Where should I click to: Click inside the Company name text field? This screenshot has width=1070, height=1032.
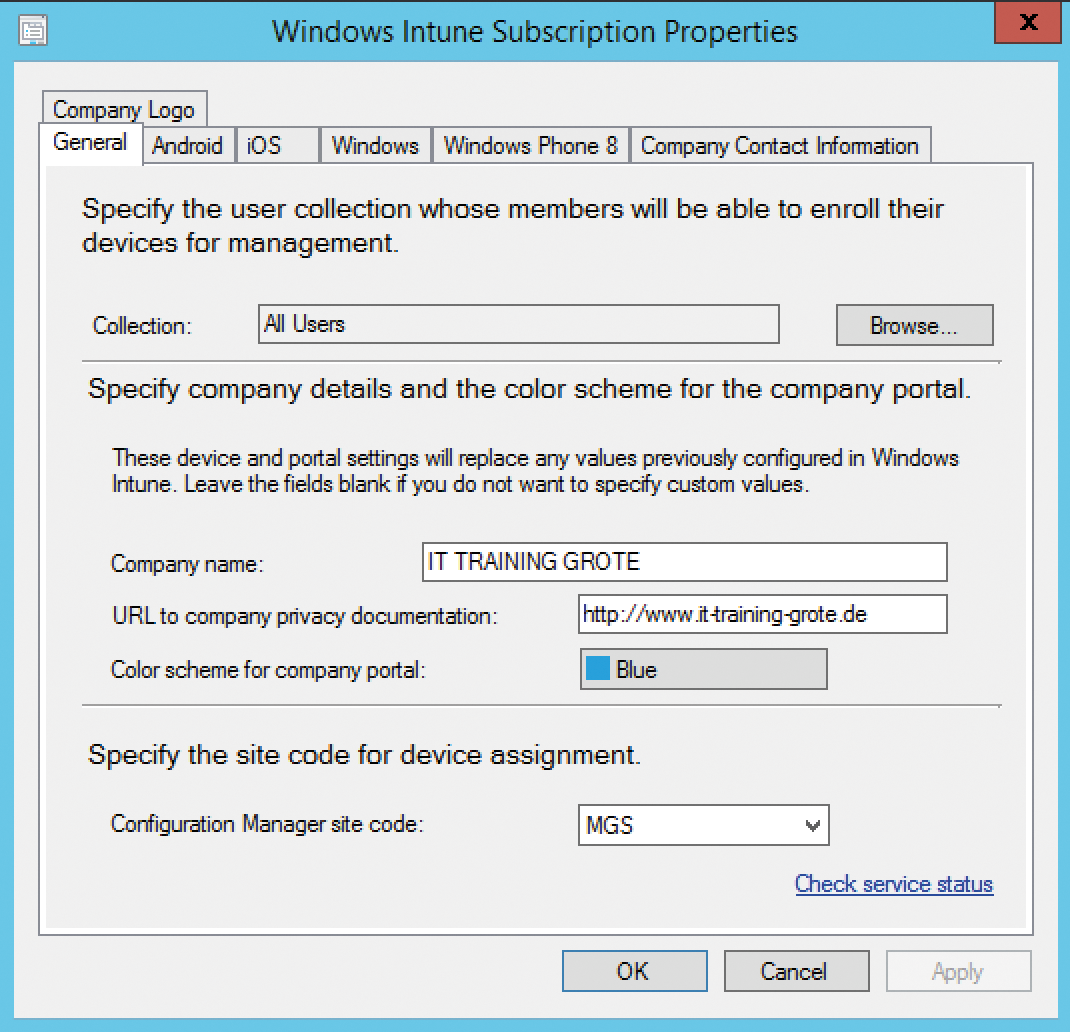point(685,562)
